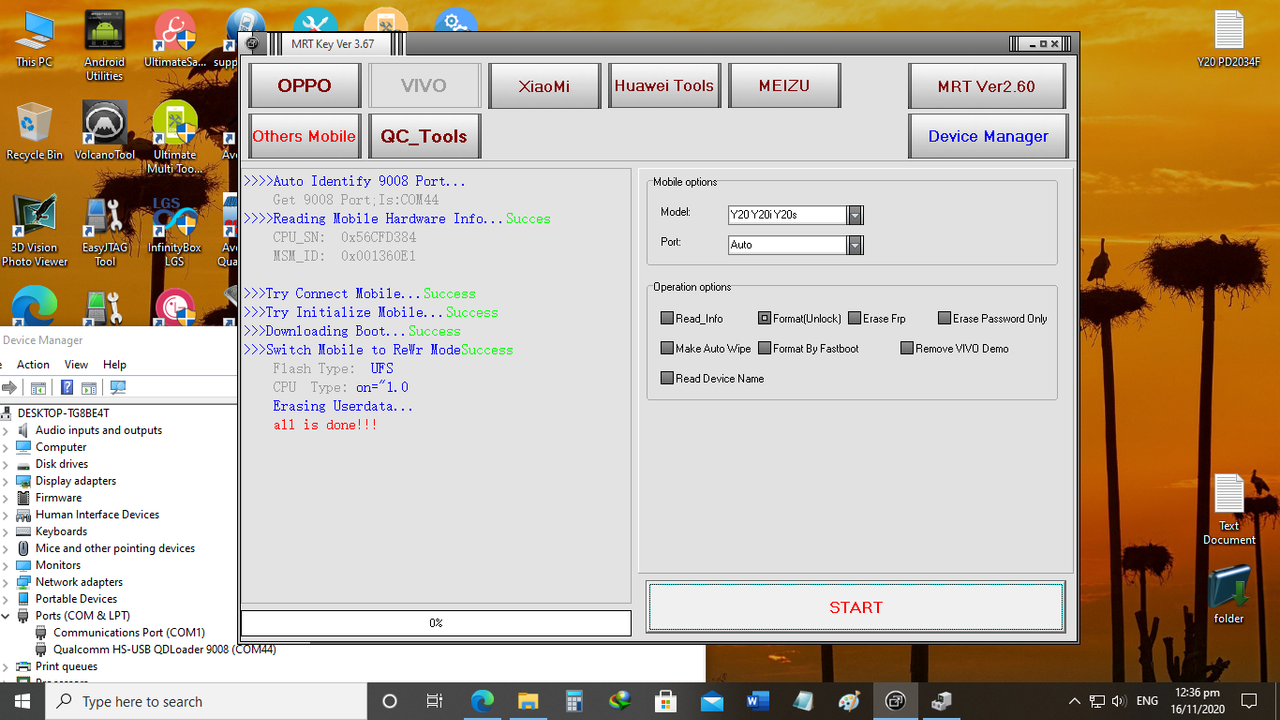Uncheck the Format(Unlock) option
Image resolution: width=1280 pixels, height=720 pixels.
tap(764, 319)
